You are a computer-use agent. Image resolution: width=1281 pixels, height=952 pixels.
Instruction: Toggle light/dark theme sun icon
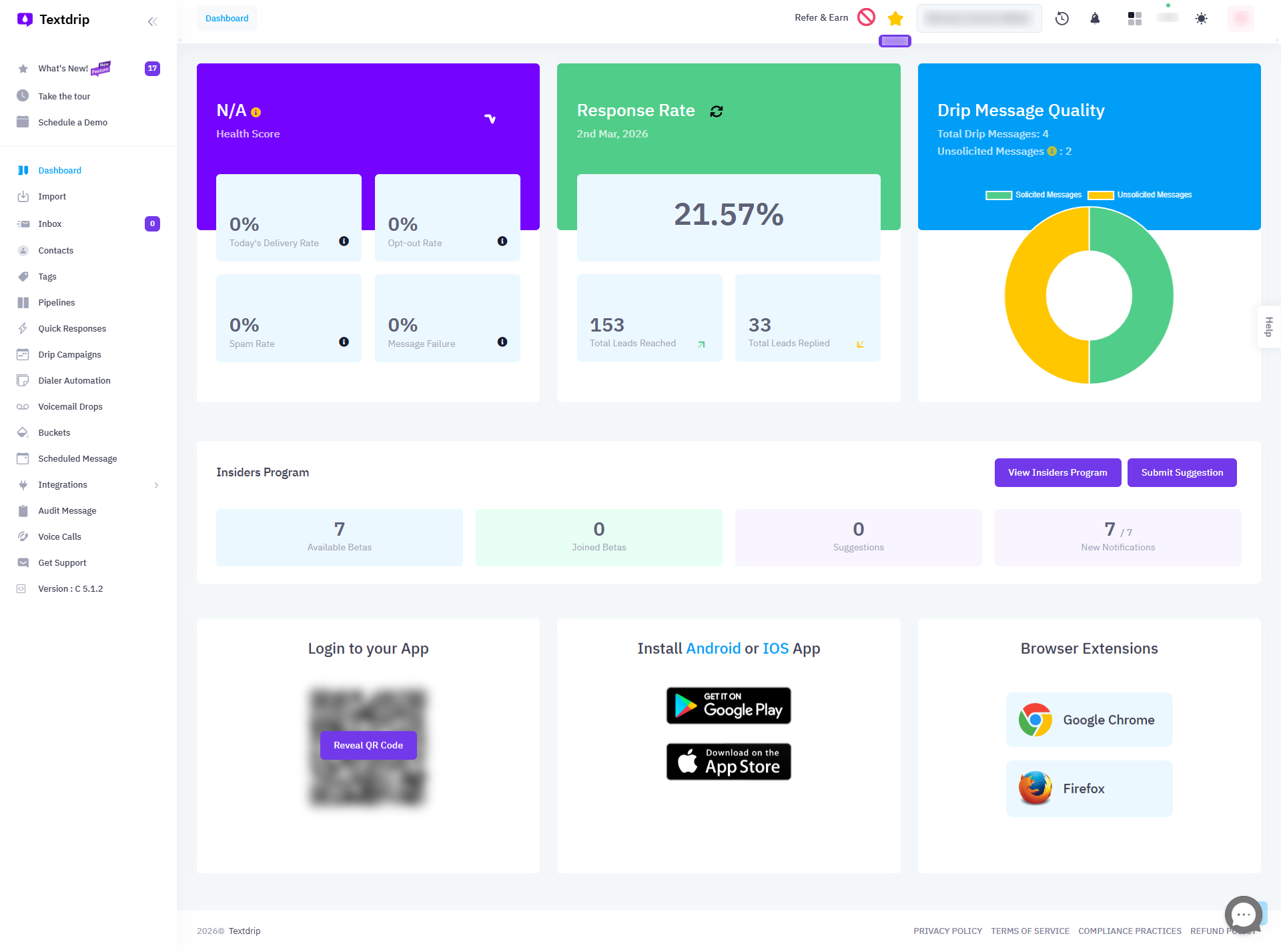[1201, 19]
